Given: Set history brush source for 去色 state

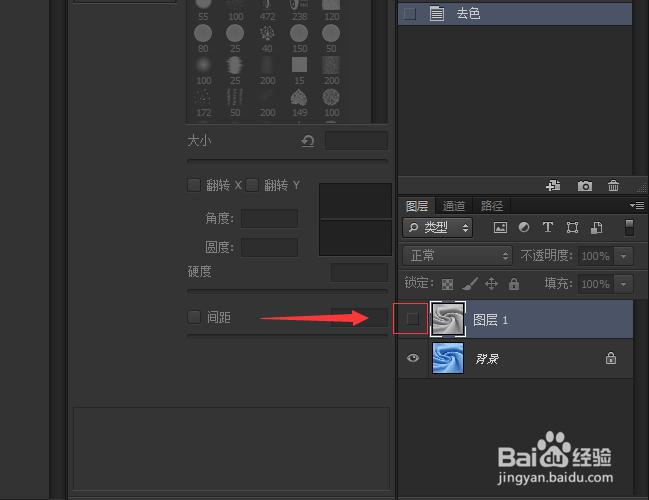Looking at the screenshot, I should tap(410, 14).
